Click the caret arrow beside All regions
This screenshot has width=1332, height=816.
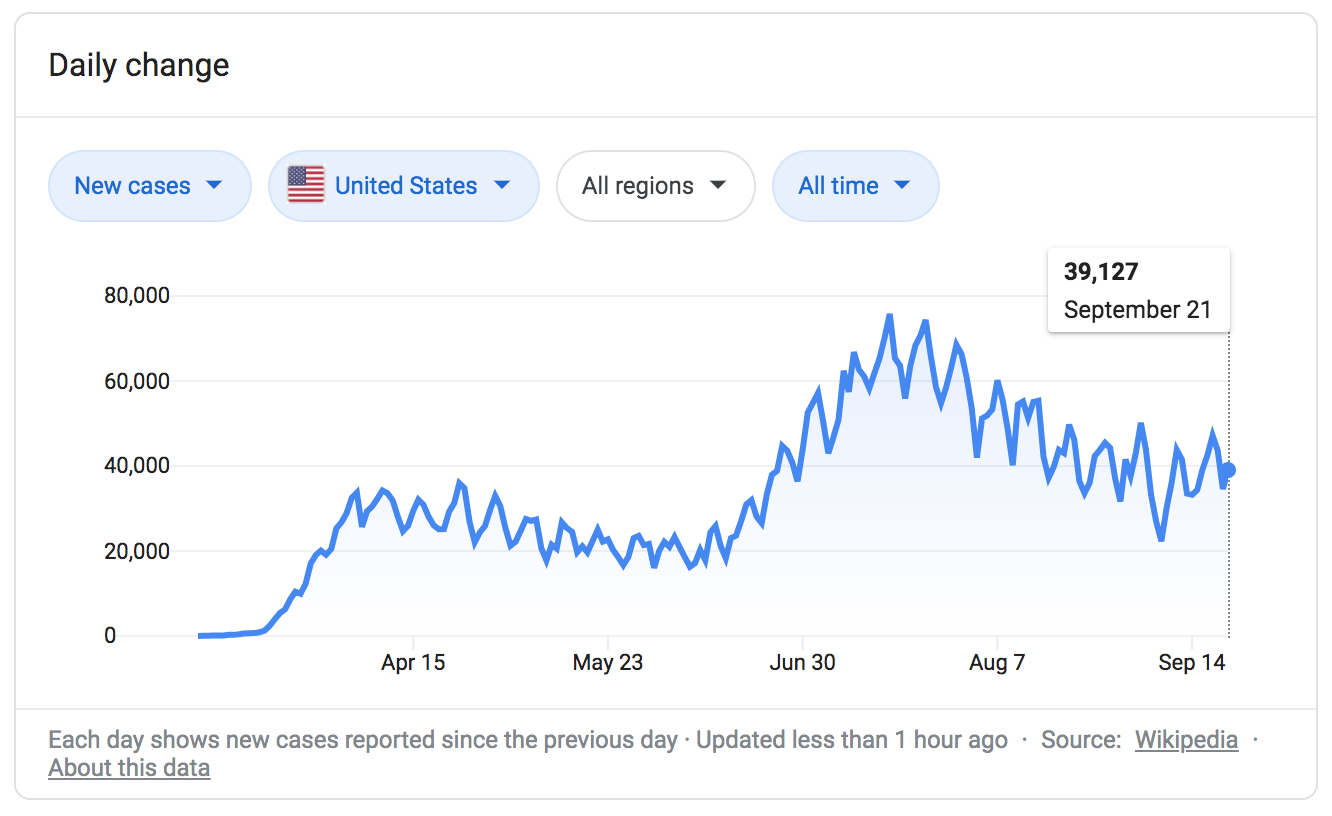point(717,185)
